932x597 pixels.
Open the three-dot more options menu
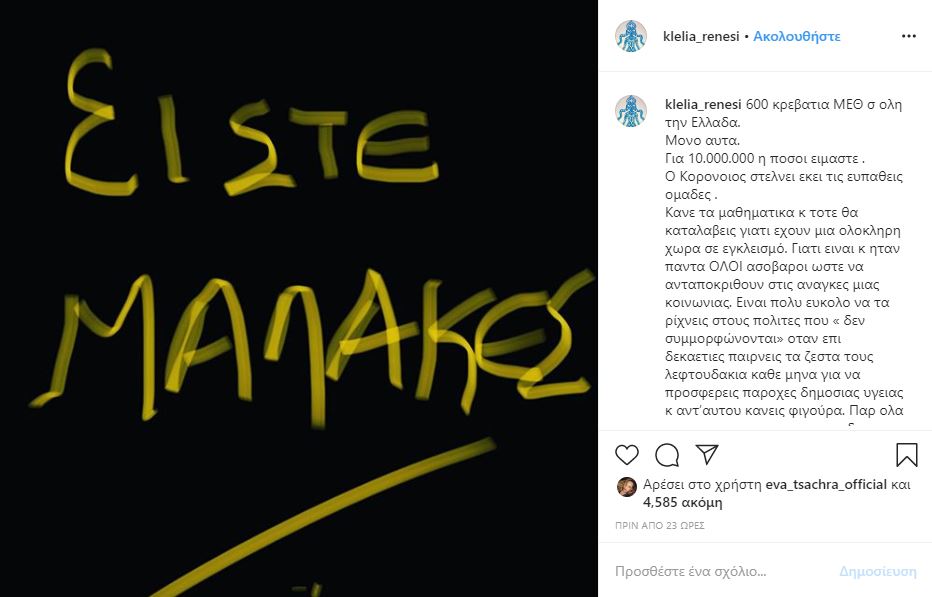click(909, 36)
